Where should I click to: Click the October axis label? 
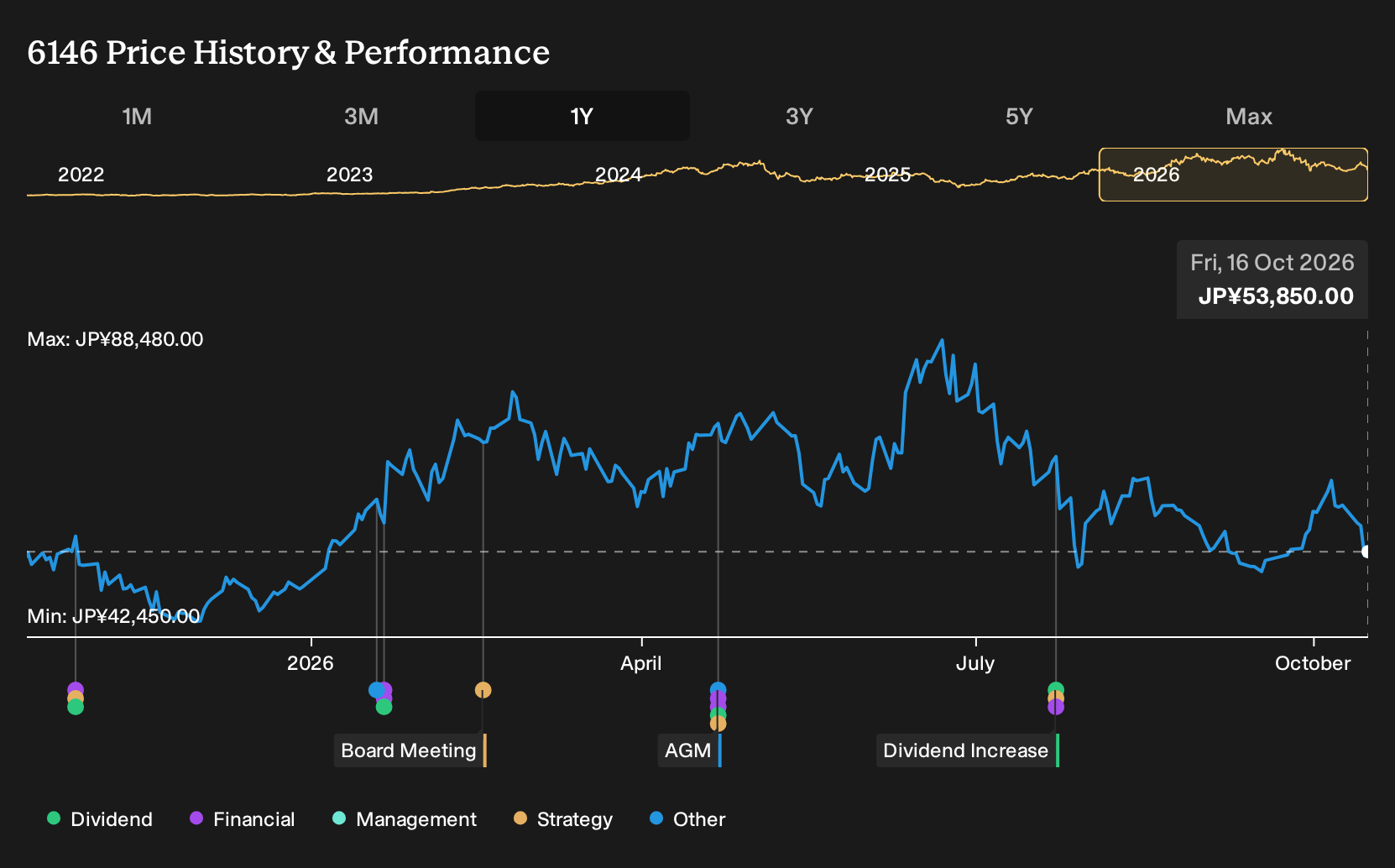1313,663
